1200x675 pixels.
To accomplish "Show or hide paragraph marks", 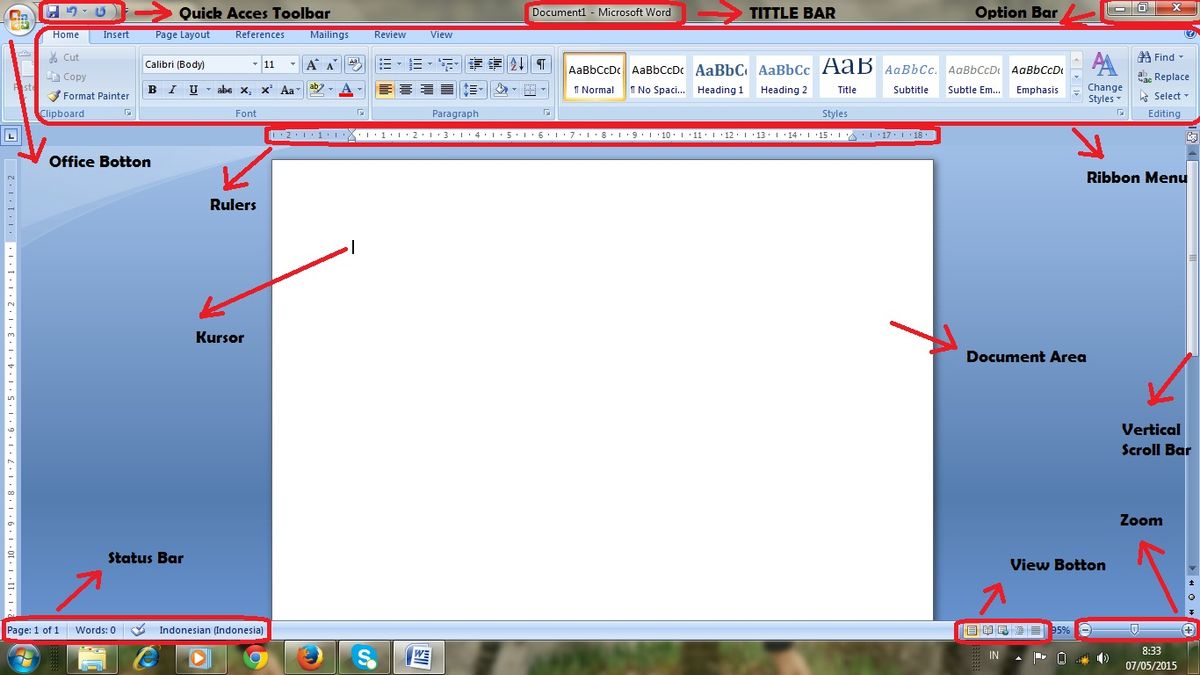I will (540, 64).
